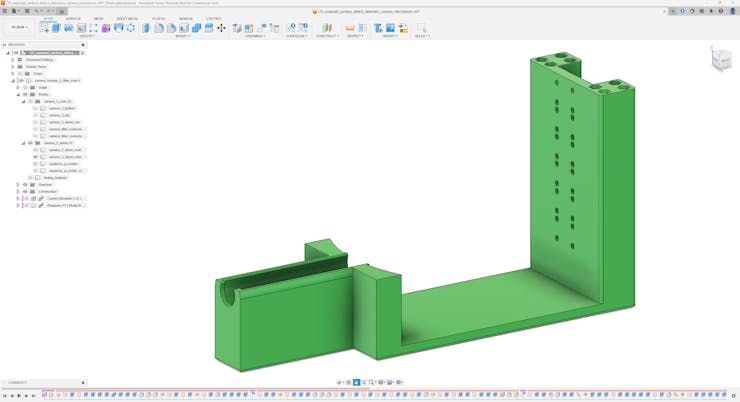This screenshot has width=740, height=402.
Task: Open the Sheet Metal tab
Action: [127, 18]
